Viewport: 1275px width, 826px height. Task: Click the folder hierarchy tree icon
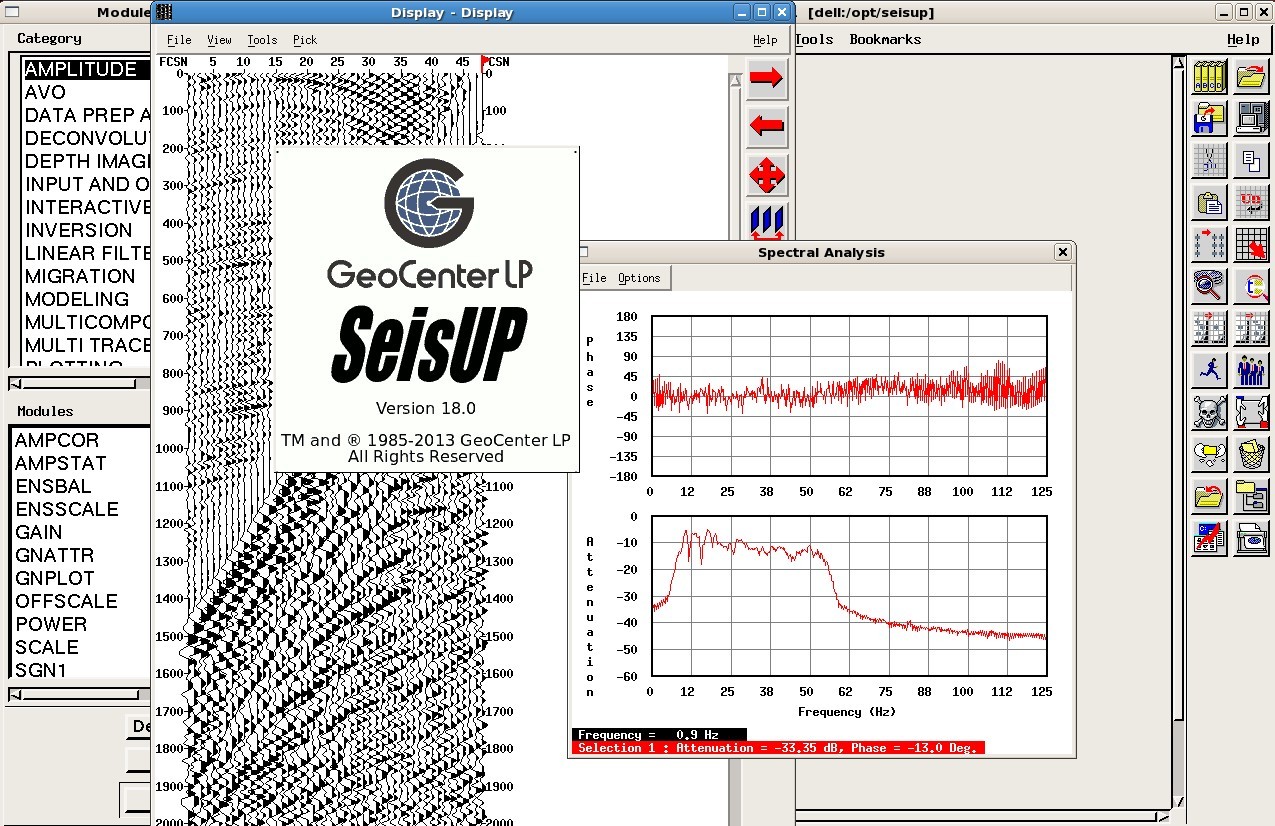pyautogui.click(x=1251, y=497)
